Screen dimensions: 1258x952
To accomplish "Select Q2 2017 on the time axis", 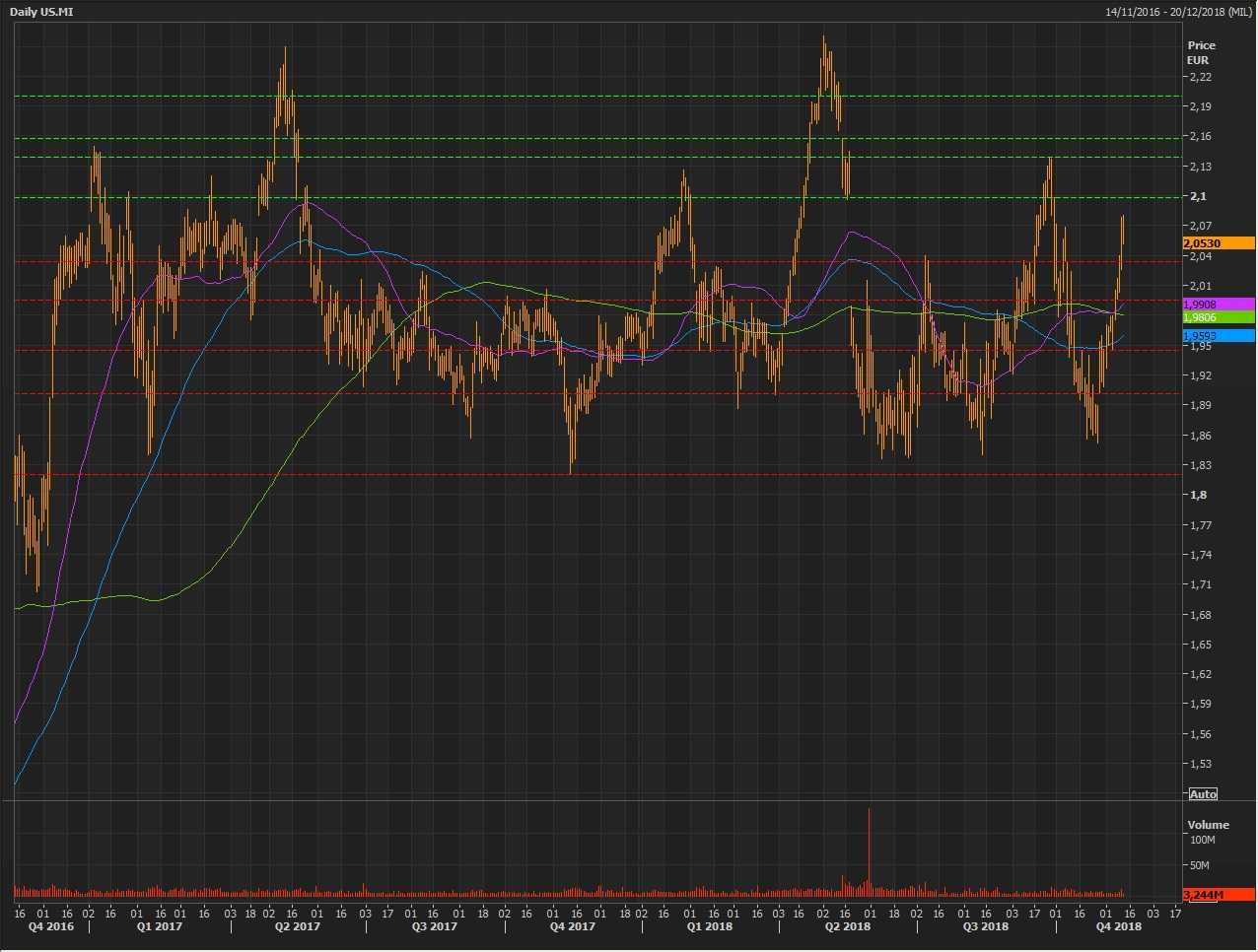I will pyautogui.click(x=297, y=926).
